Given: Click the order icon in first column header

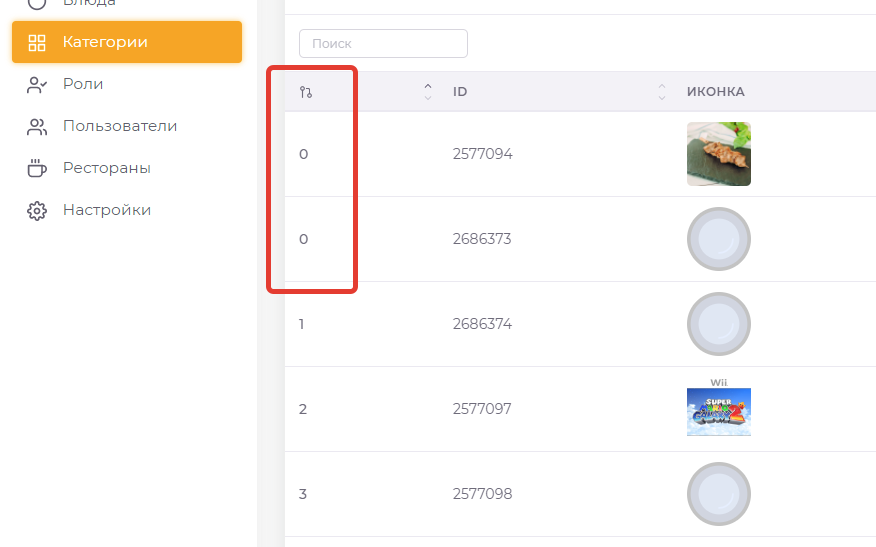Looking at the screenshot, I should click(x=306, y=92).
